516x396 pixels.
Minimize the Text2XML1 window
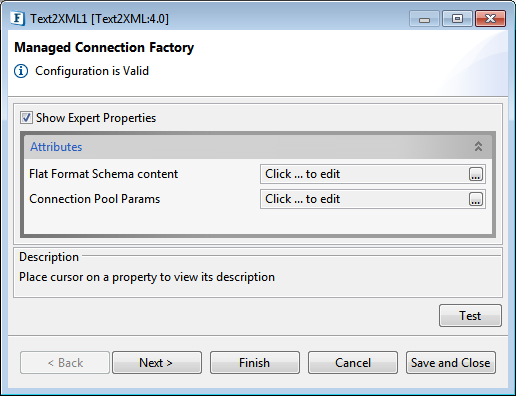(x=424, y=19)
